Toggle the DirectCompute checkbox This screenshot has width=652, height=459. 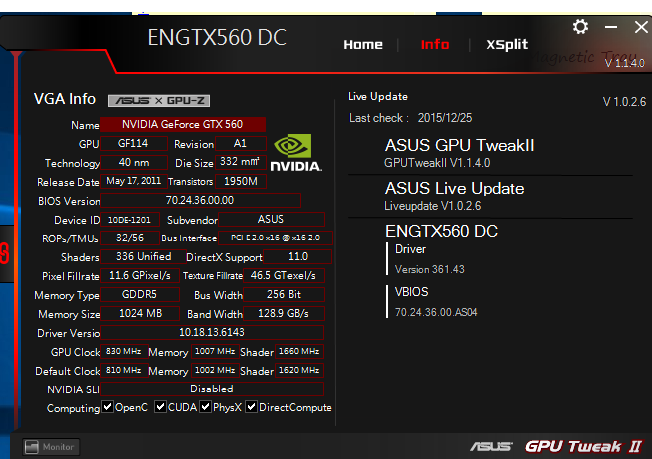[x=251, y=407]
